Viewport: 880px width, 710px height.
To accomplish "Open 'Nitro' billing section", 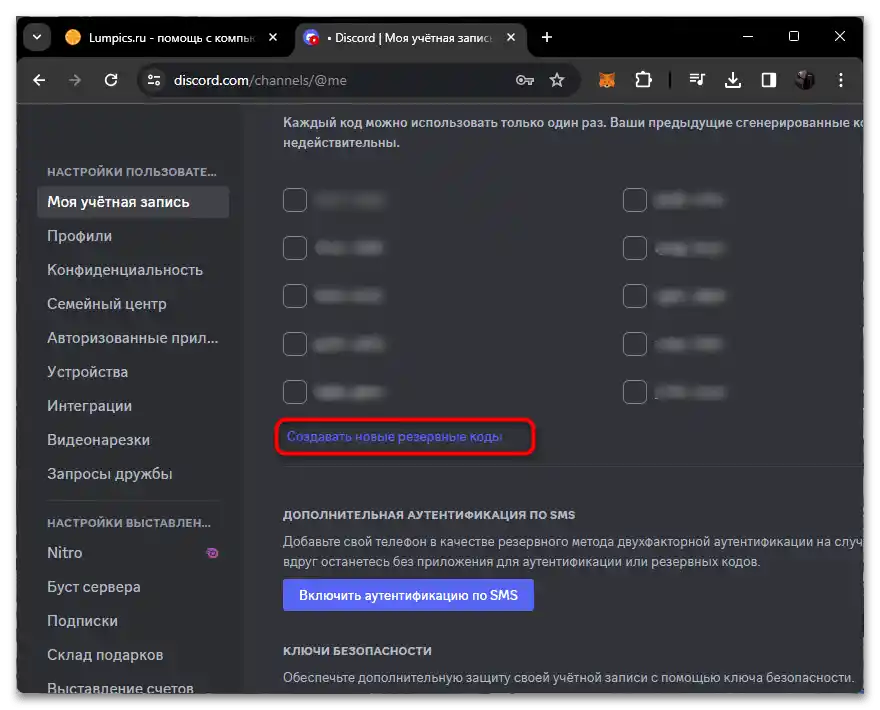I will point(133,553).
